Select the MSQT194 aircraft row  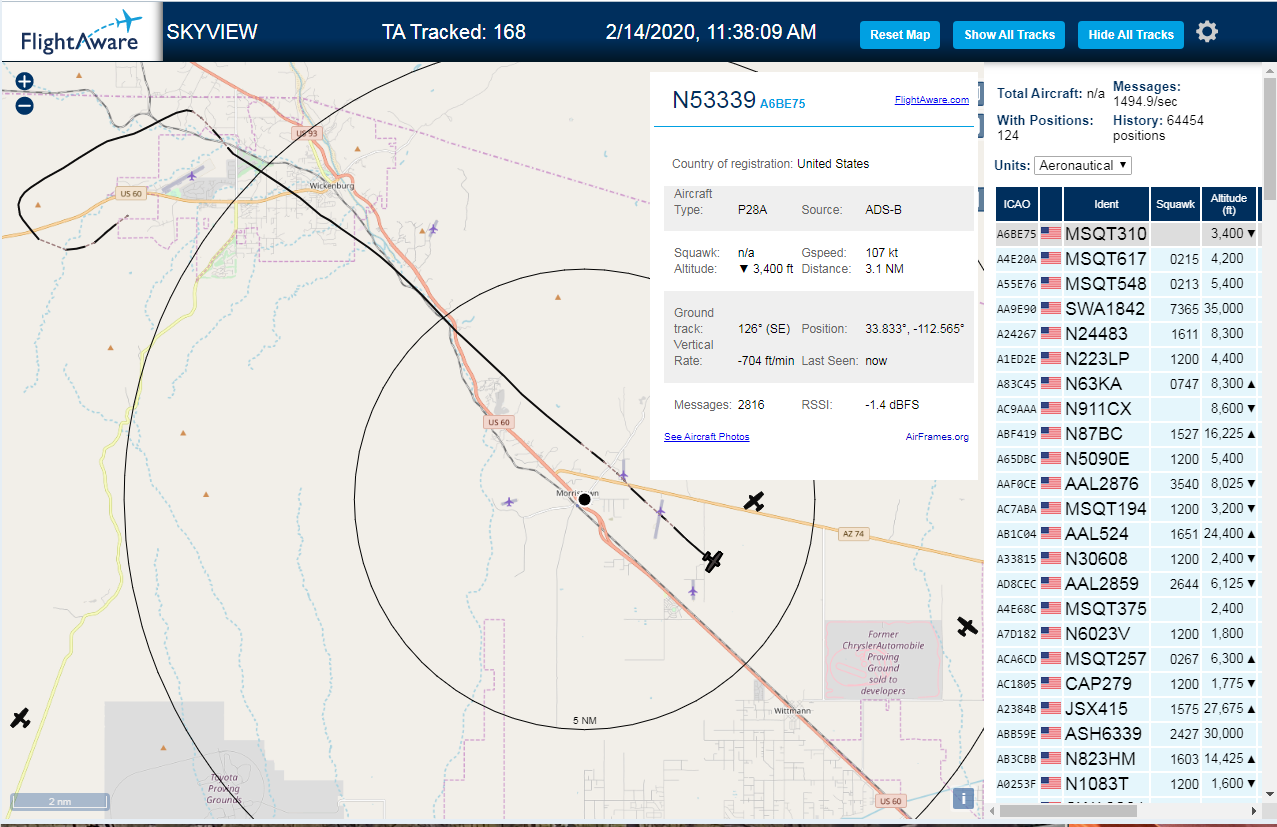point(1127,509)
